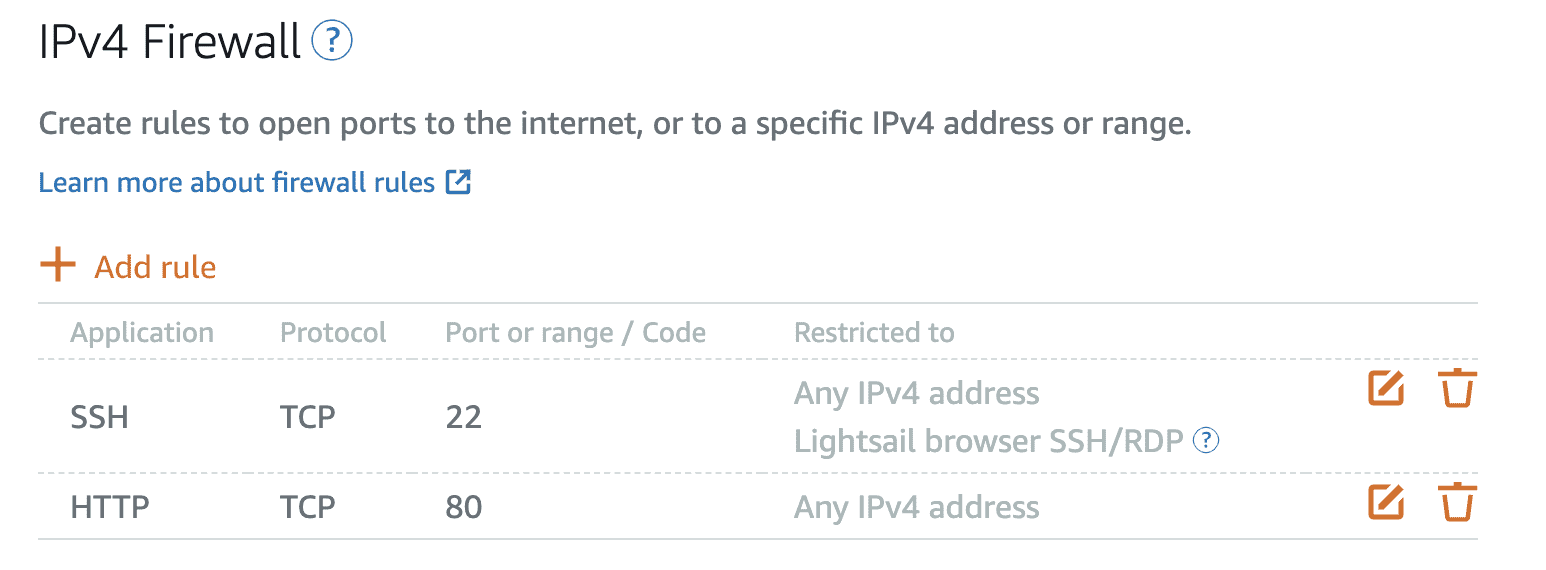Click port number 80 in the HTTP row
Viewport: 1546px width, 570px height.
[464, 507]
